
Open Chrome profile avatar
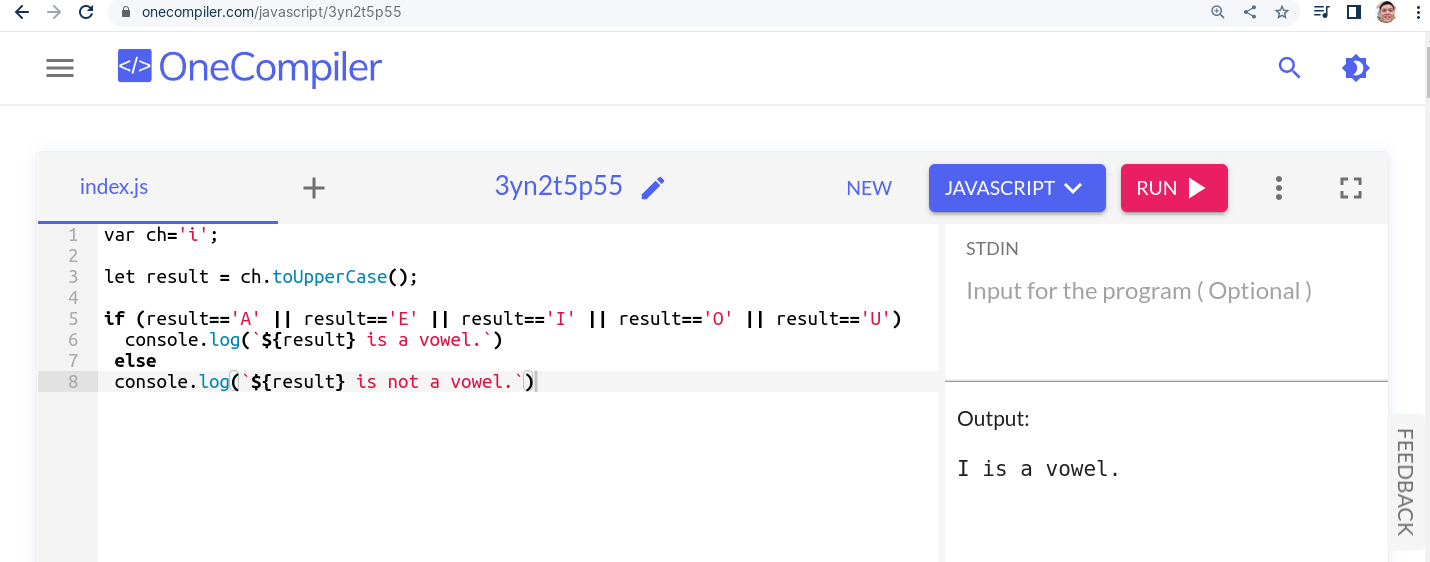tap(1385, 13)
